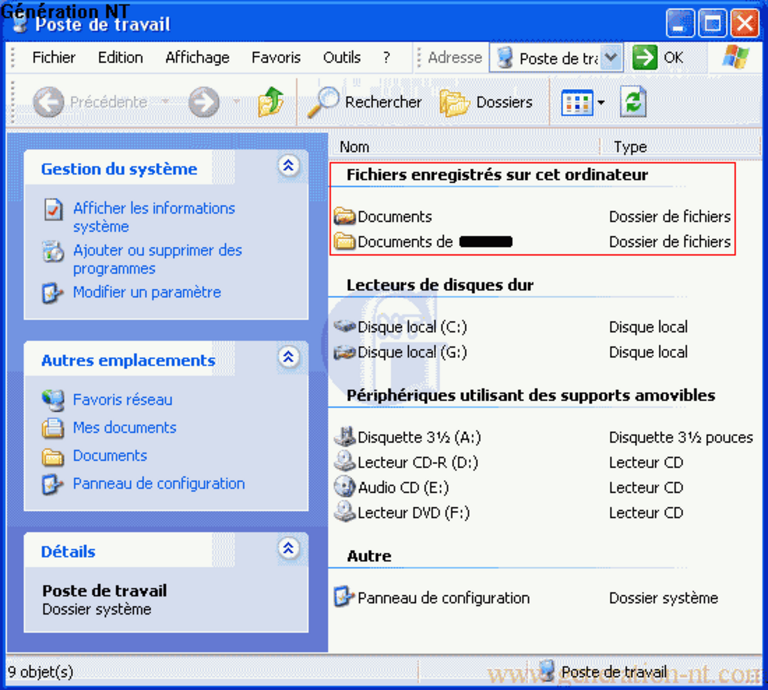The image size is (768, 690).
Task: Open the Favoris menu
Action: click(276, 57)
